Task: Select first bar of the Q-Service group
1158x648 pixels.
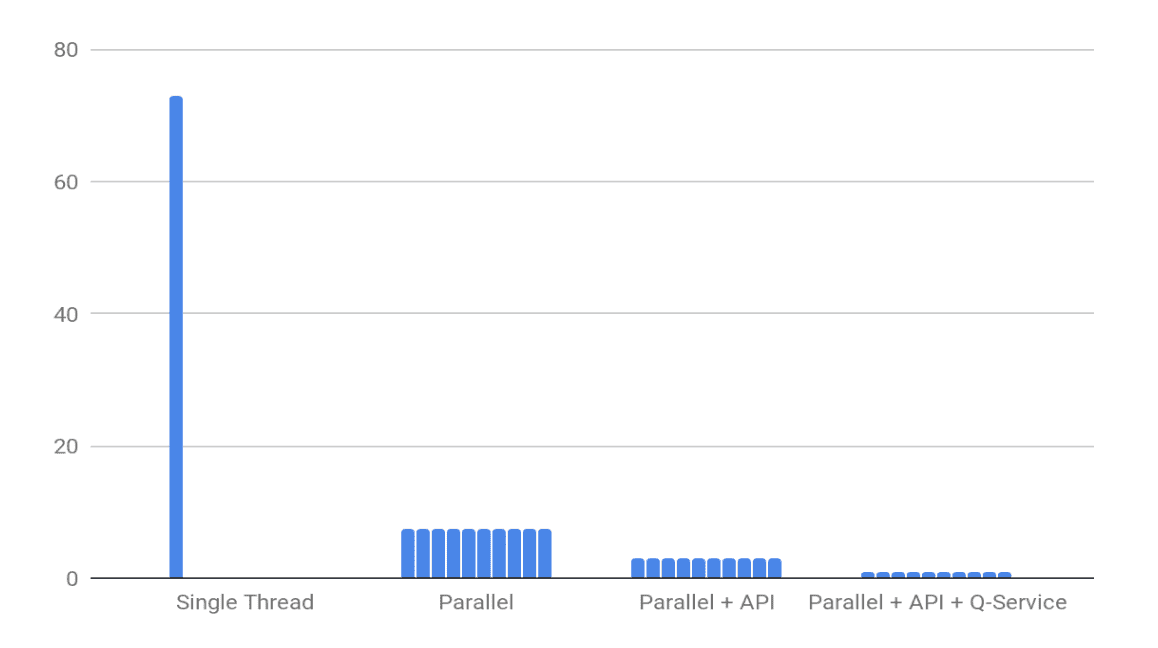Action: [x=868, y=575]
